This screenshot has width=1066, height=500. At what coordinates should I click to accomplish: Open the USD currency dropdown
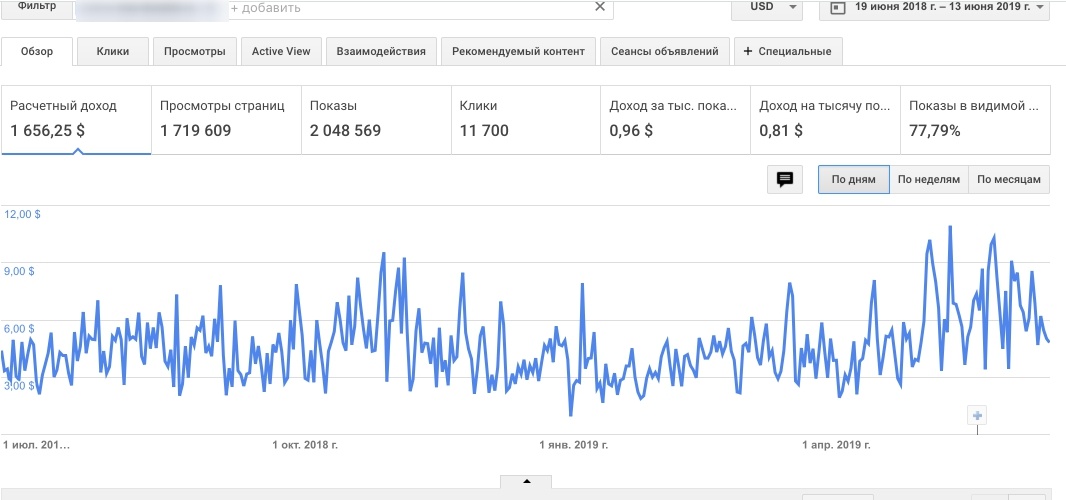[766, 8]
